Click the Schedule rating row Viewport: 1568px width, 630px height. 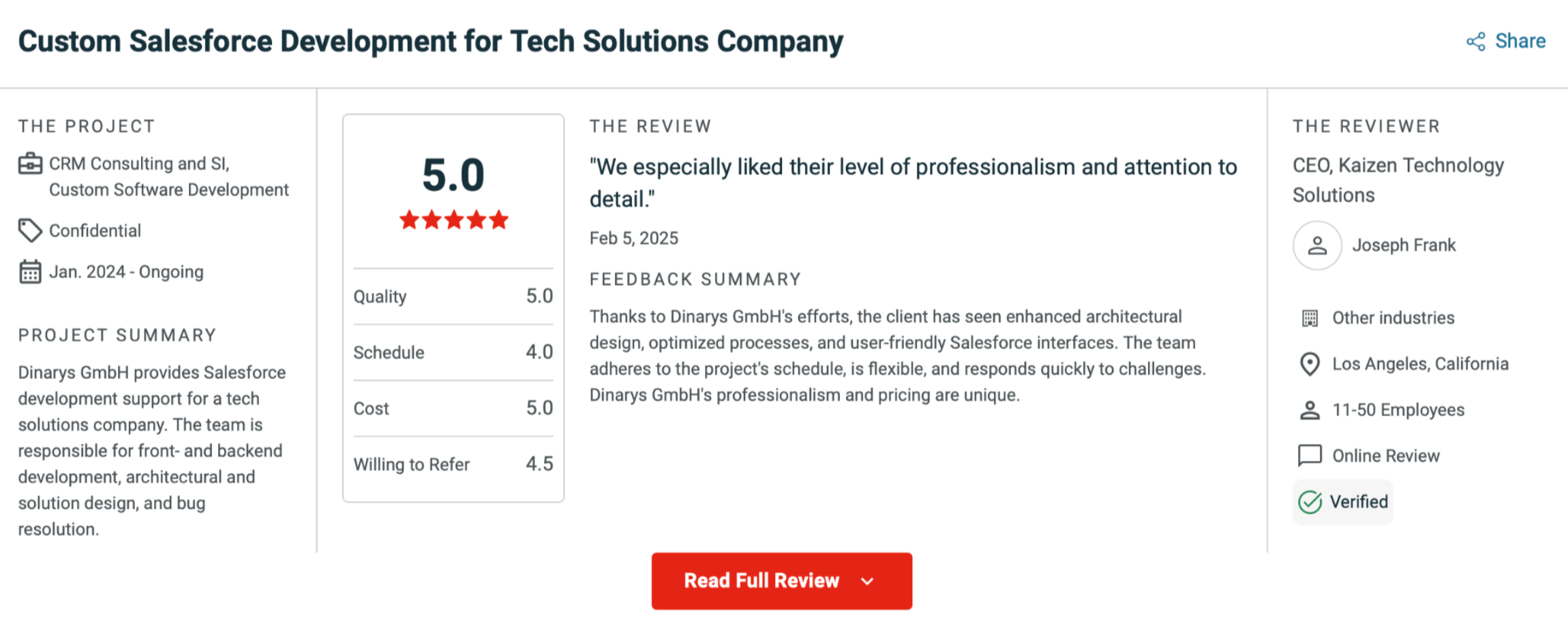pyautogui.click(x=453, y=352)
